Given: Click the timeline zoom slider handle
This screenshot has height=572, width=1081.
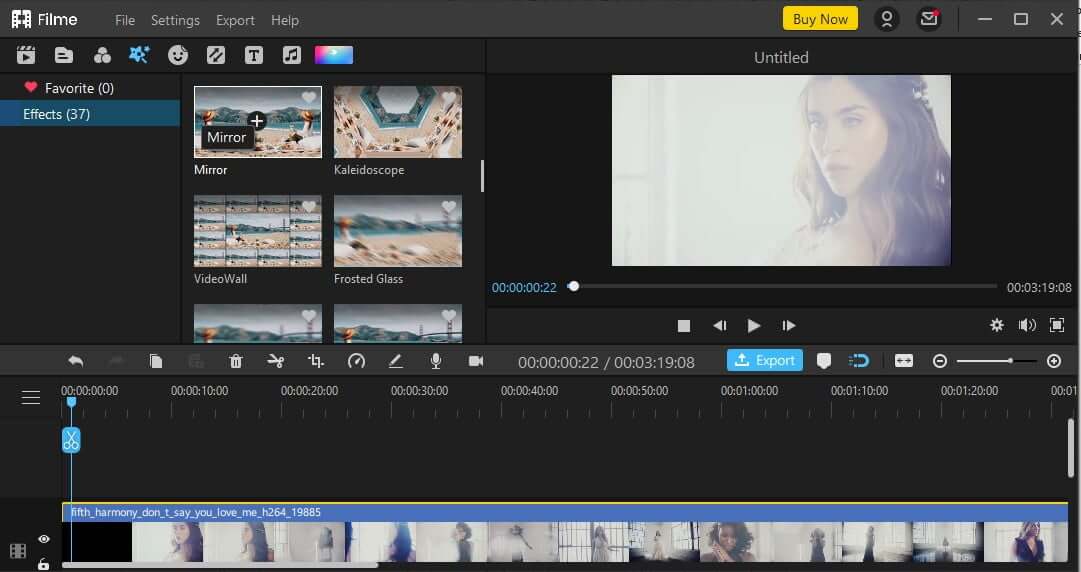Looking at the screenshot, I should coord(1010,361).
